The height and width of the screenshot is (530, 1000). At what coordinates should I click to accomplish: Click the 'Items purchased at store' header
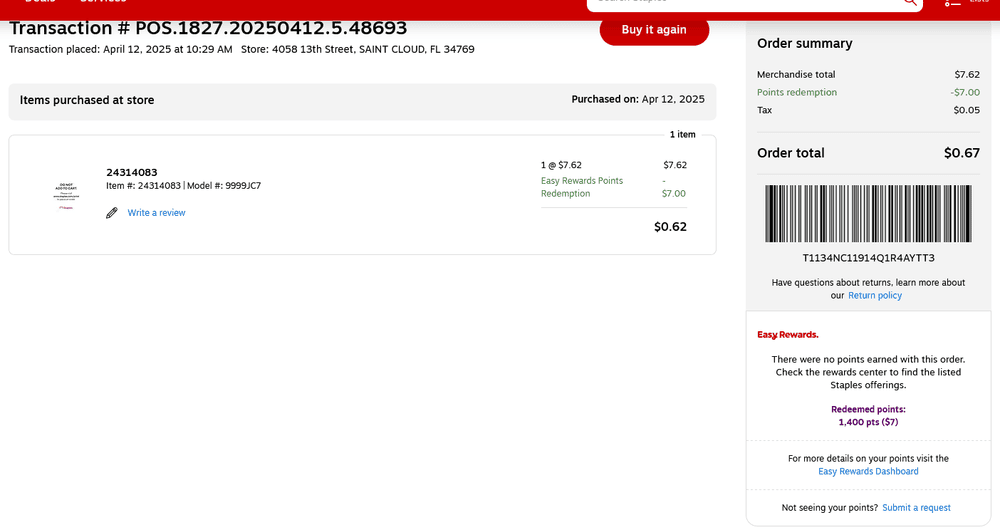87,100
